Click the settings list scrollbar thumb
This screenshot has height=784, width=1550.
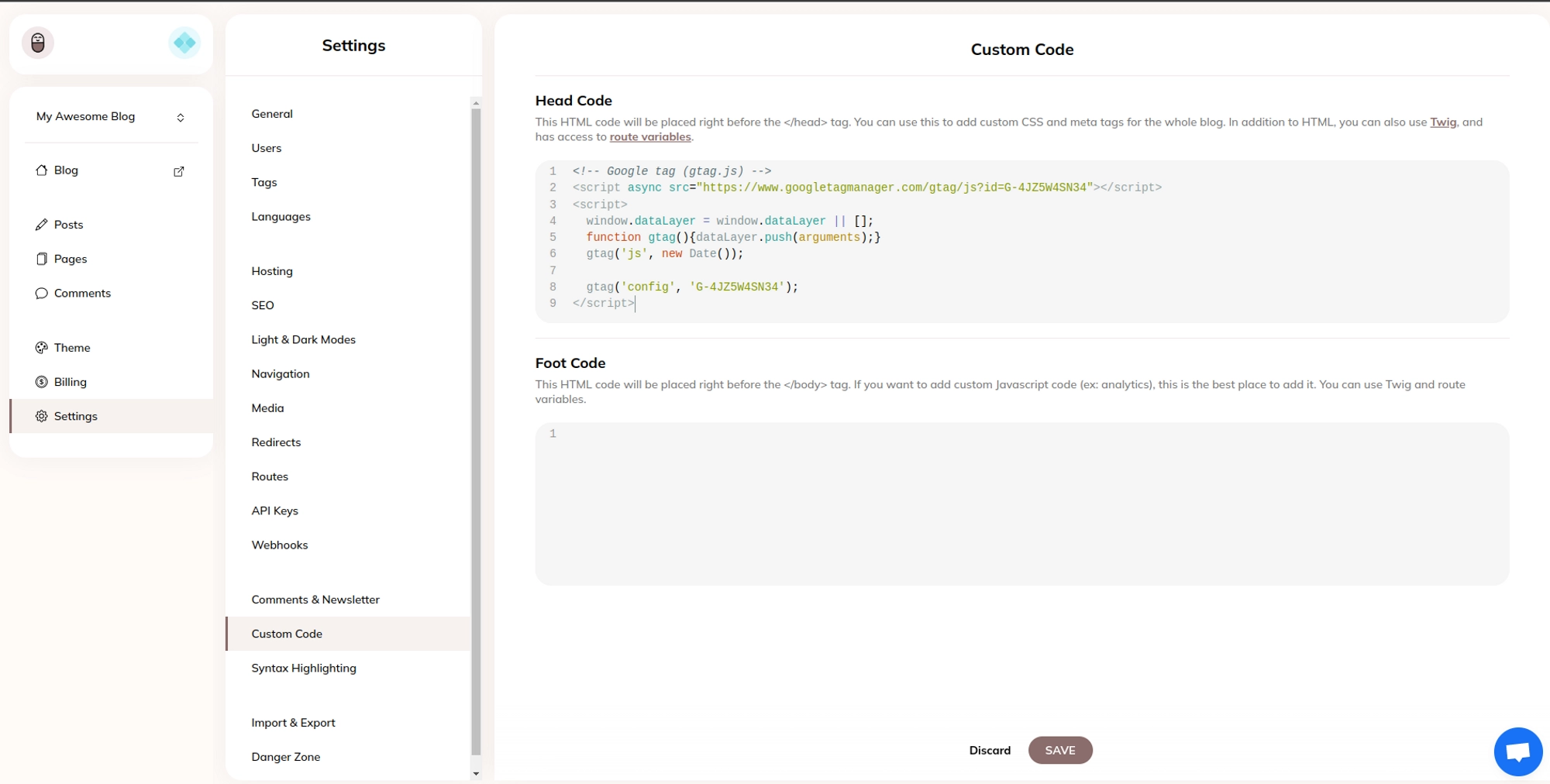tap(476, 432)
